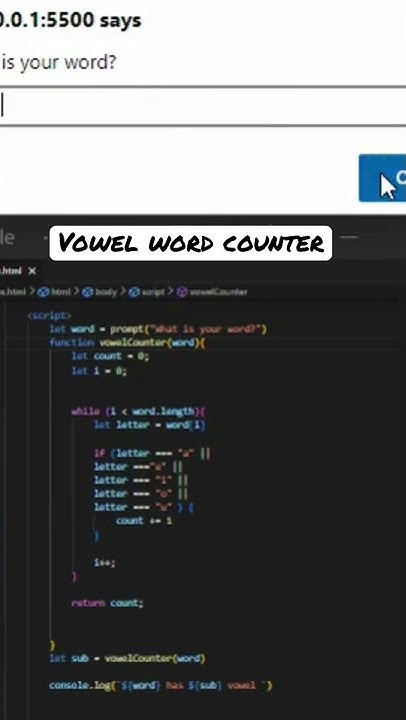This screenshot has height=720, width=406.
Task: Click the opening <script> tag line
Action: tap(49, 315)
